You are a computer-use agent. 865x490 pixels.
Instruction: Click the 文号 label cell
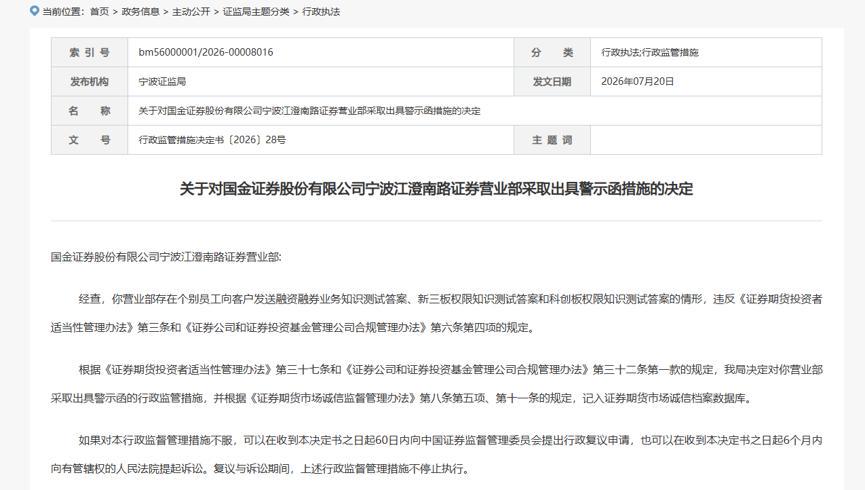point(89,140)
